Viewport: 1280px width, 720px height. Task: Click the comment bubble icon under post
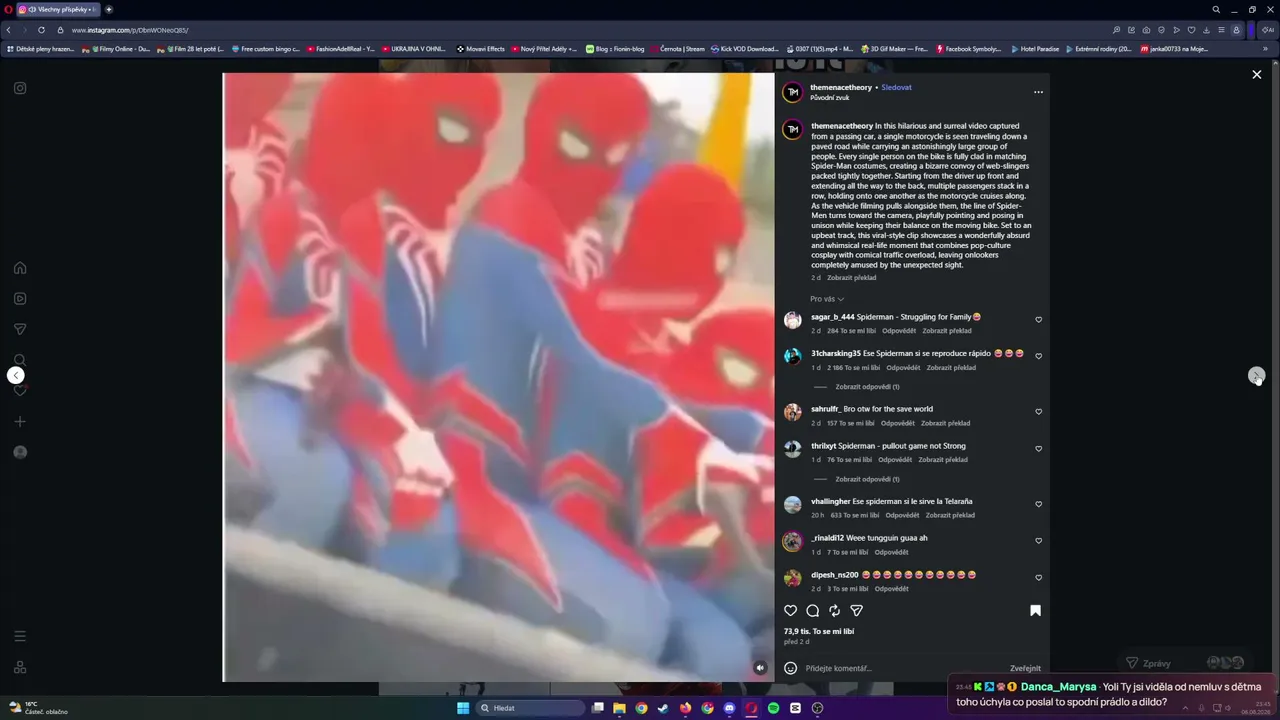click(813, 611)
